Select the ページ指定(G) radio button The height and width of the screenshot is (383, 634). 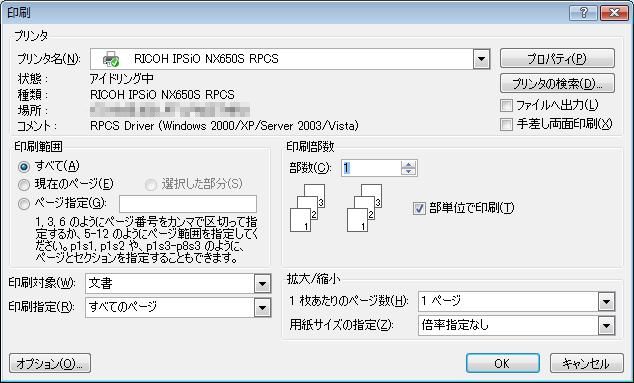(24, 204)
